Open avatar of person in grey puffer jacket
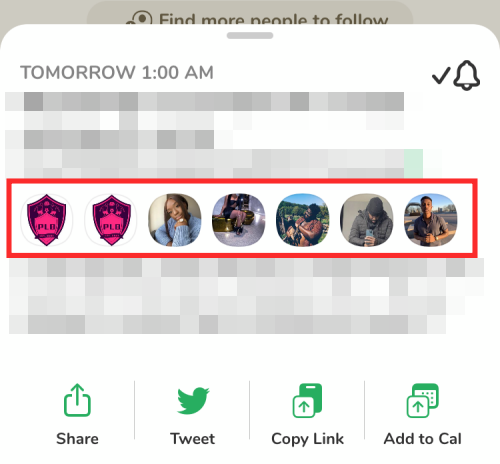500x464 pixels. click(x=367, y=220)
